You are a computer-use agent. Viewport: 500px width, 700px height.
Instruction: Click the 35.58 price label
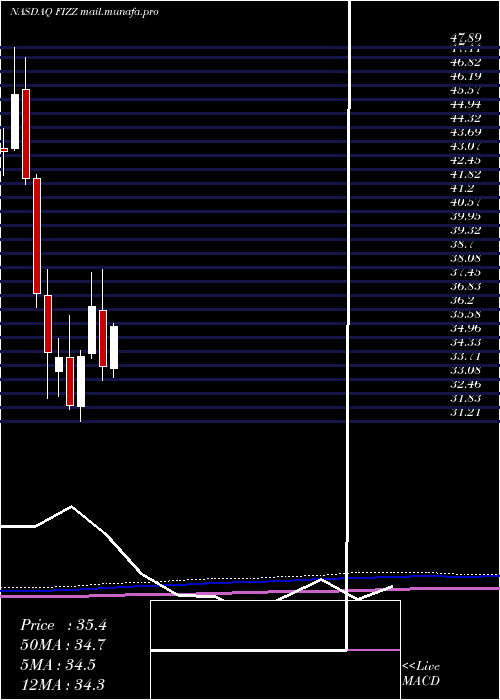point(465,314)
